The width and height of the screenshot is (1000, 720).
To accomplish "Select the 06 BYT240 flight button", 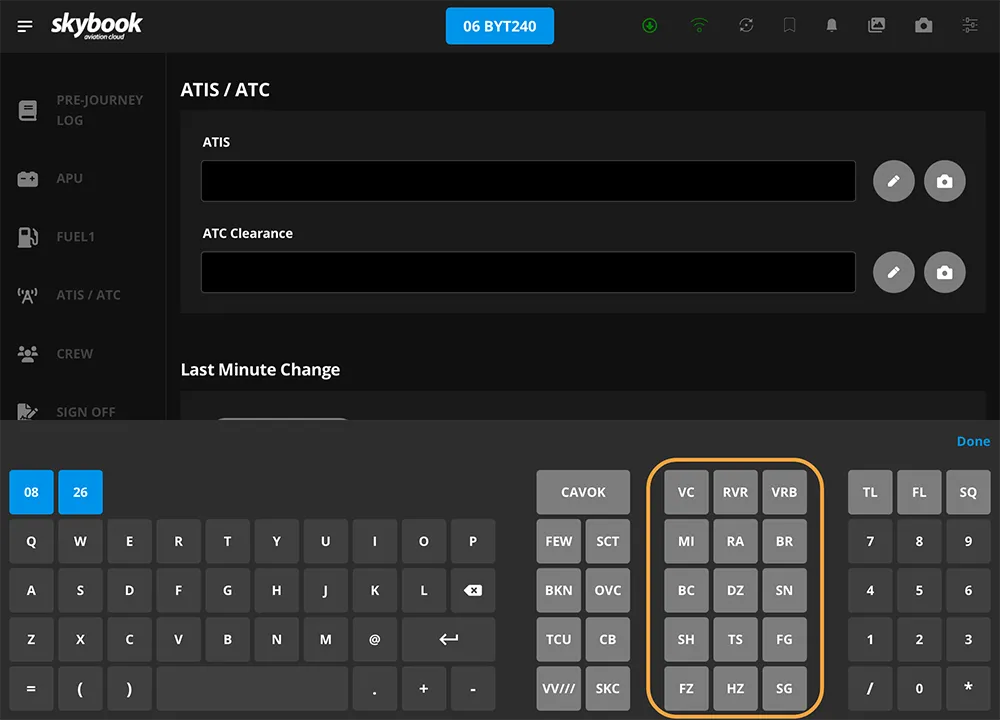I will click(x=500, y=26).
